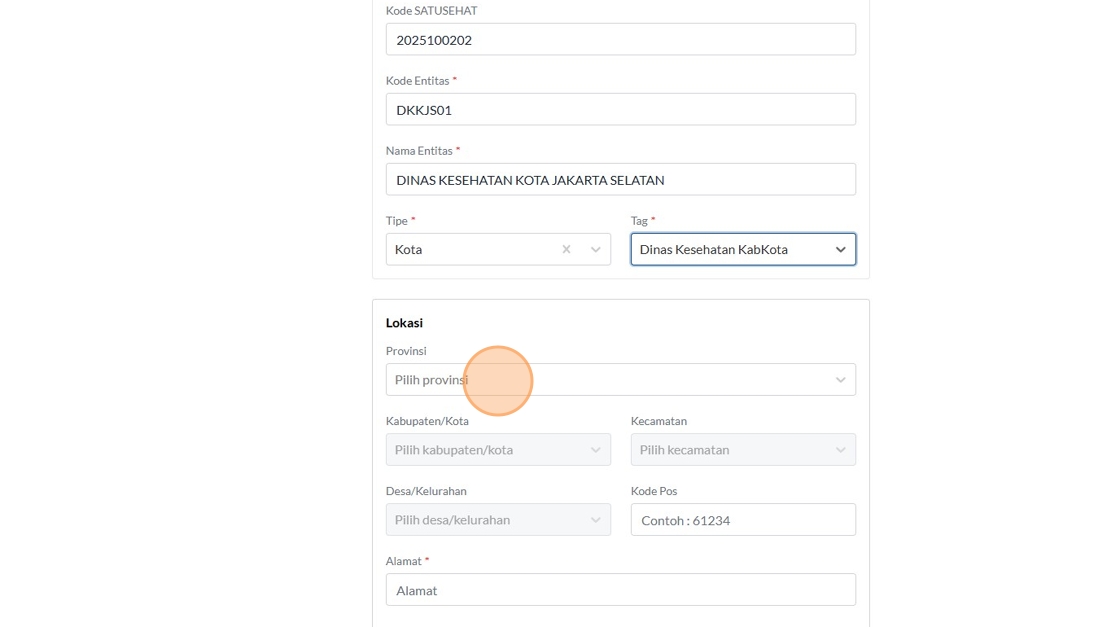
Task: Click the Kode Pos field label
Action: (x=654, y=491)
